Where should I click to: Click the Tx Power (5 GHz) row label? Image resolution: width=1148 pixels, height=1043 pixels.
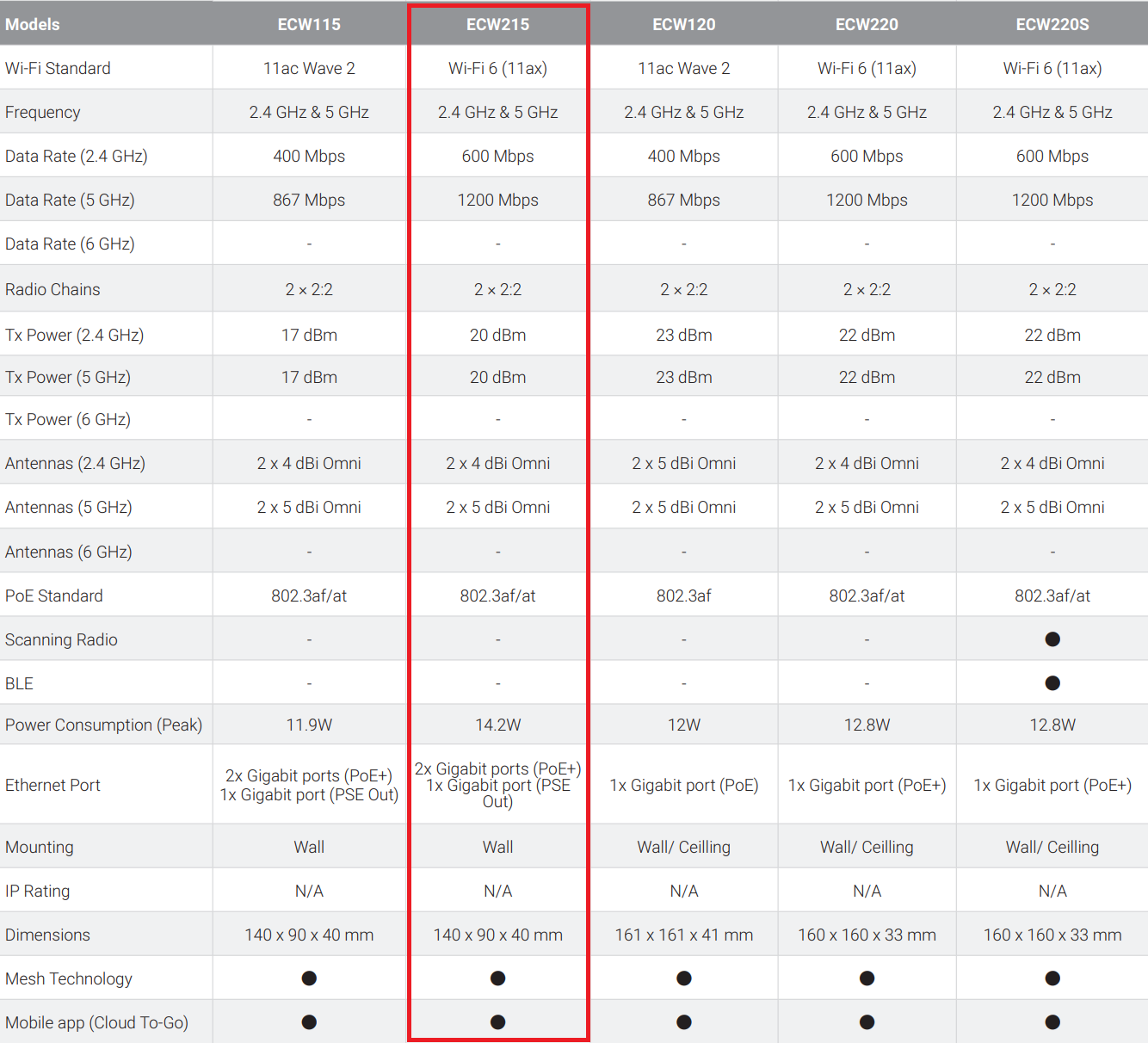[68, 377]
